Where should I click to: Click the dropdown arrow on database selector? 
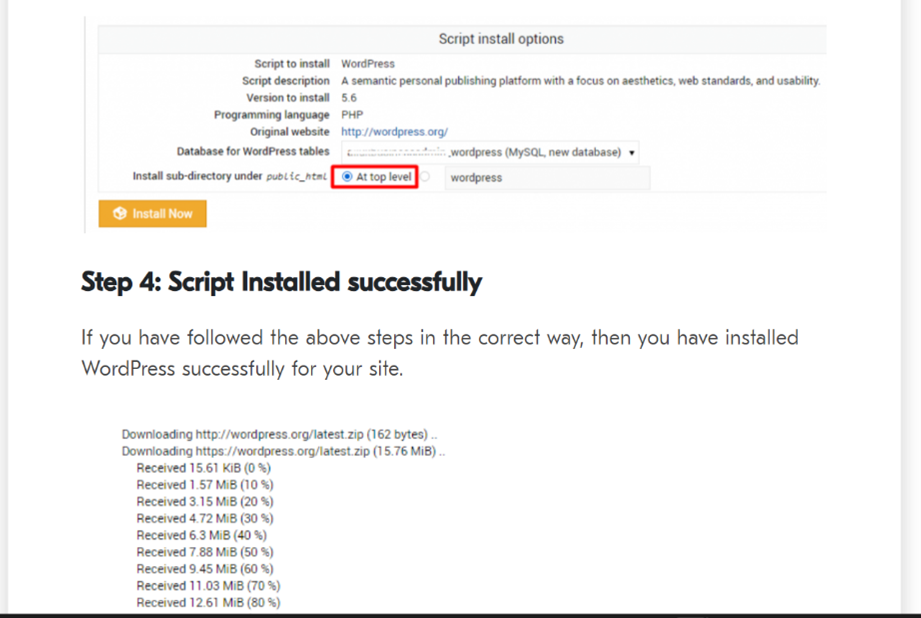(x=631, y=153)
